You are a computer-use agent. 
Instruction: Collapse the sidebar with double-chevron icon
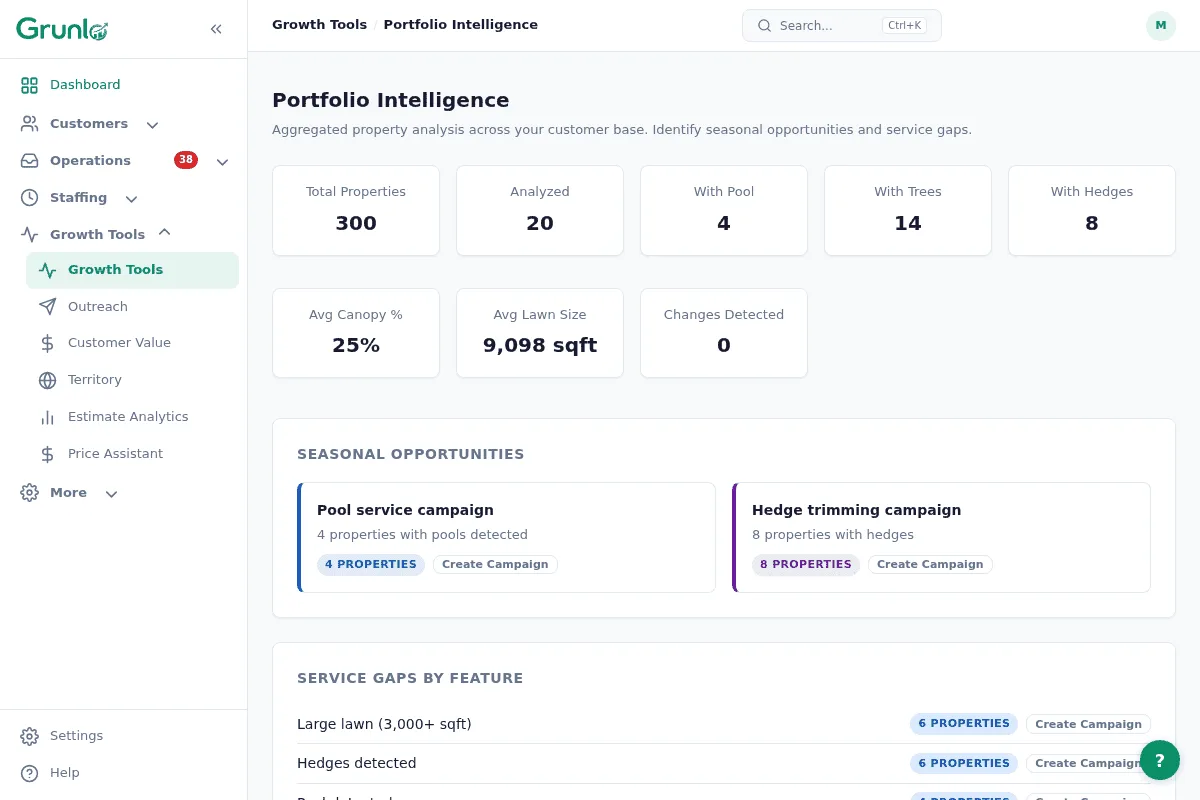[216, 29]
